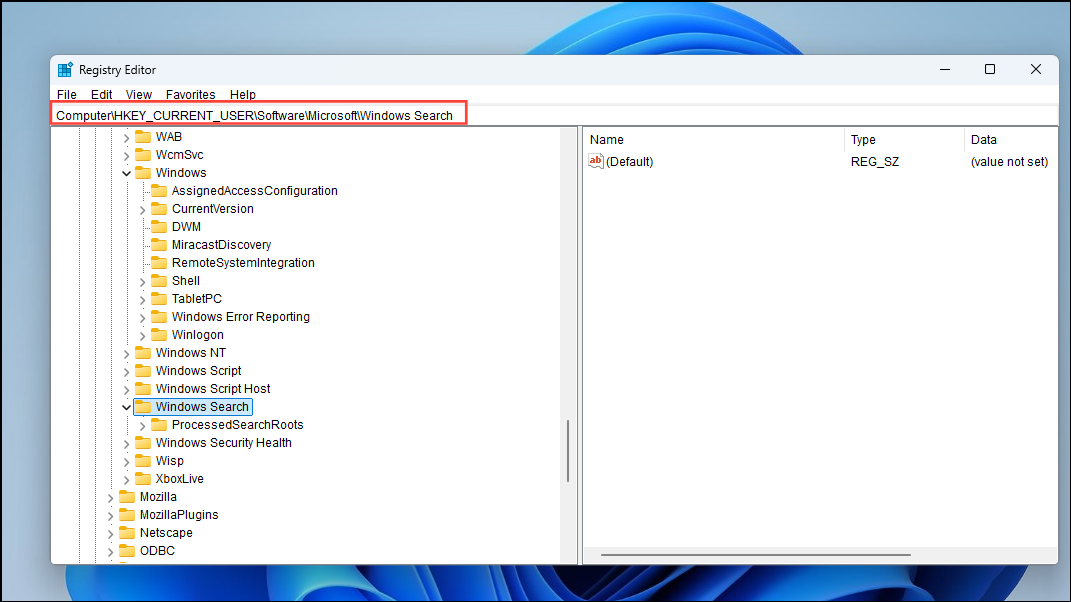Expand the WcmSvc key
This screenshot has height=602, width=1071.
(126, 156)
